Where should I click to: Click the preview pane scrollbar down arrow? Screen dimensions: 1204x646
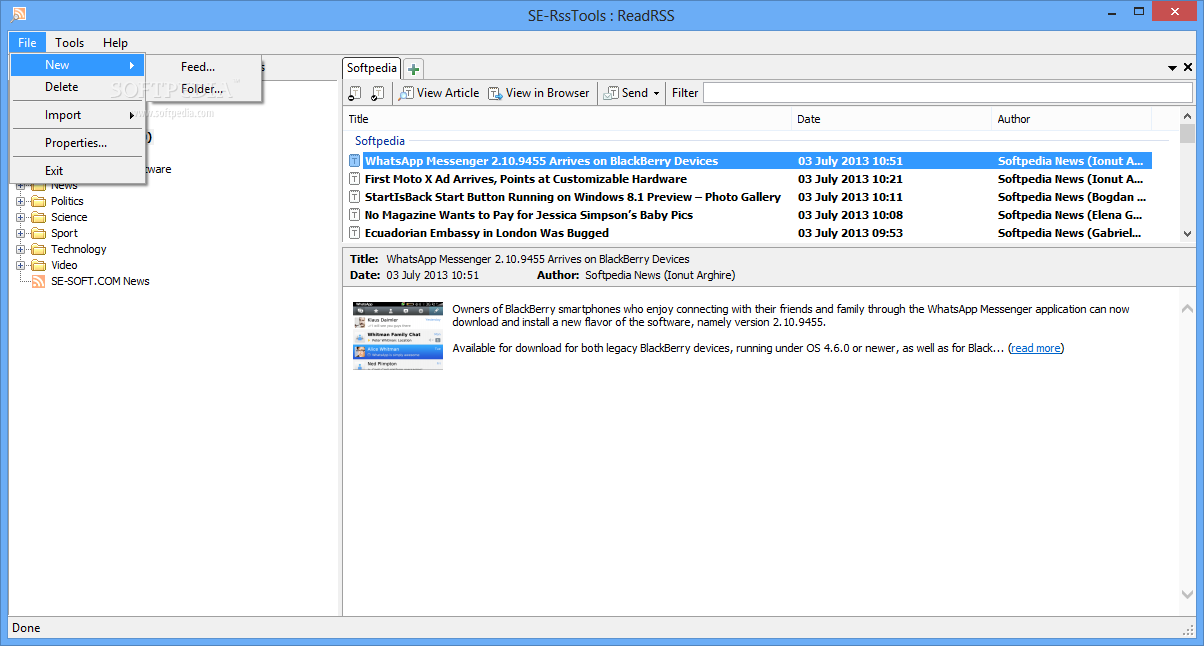tap(1187, 594)
